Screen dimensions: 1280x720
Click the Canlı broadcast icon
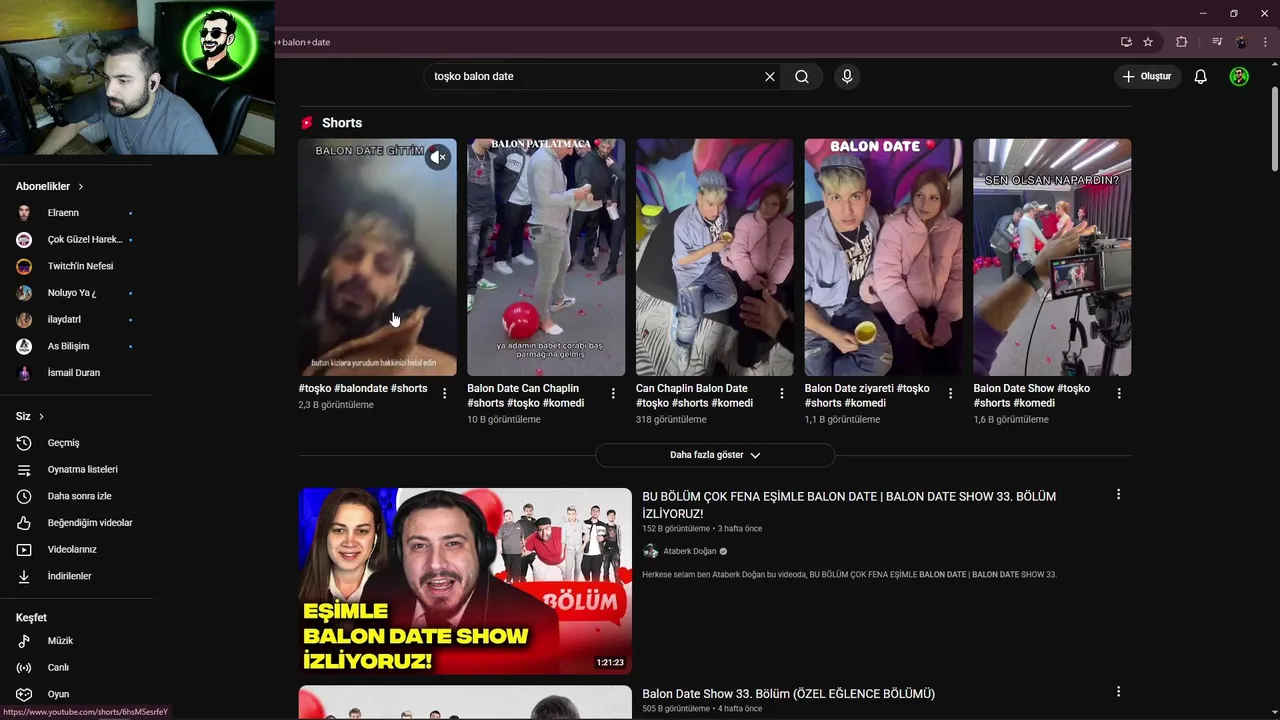tap(25, 667)
